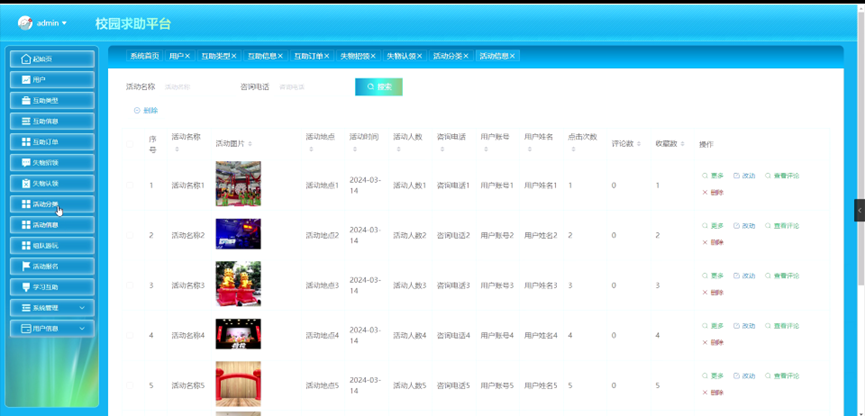Sort the 咨询电话 column

(442, 149)
